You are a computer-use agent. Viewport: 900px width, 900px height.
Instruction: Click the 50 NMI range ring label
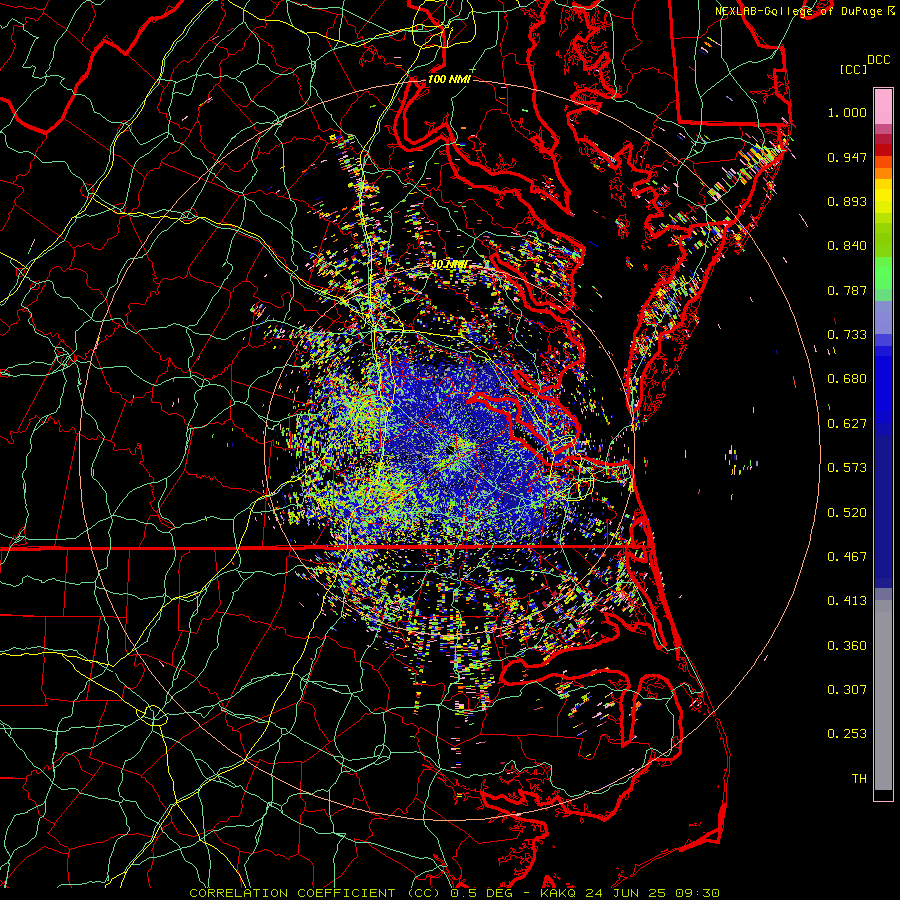(x=449, y=265)
